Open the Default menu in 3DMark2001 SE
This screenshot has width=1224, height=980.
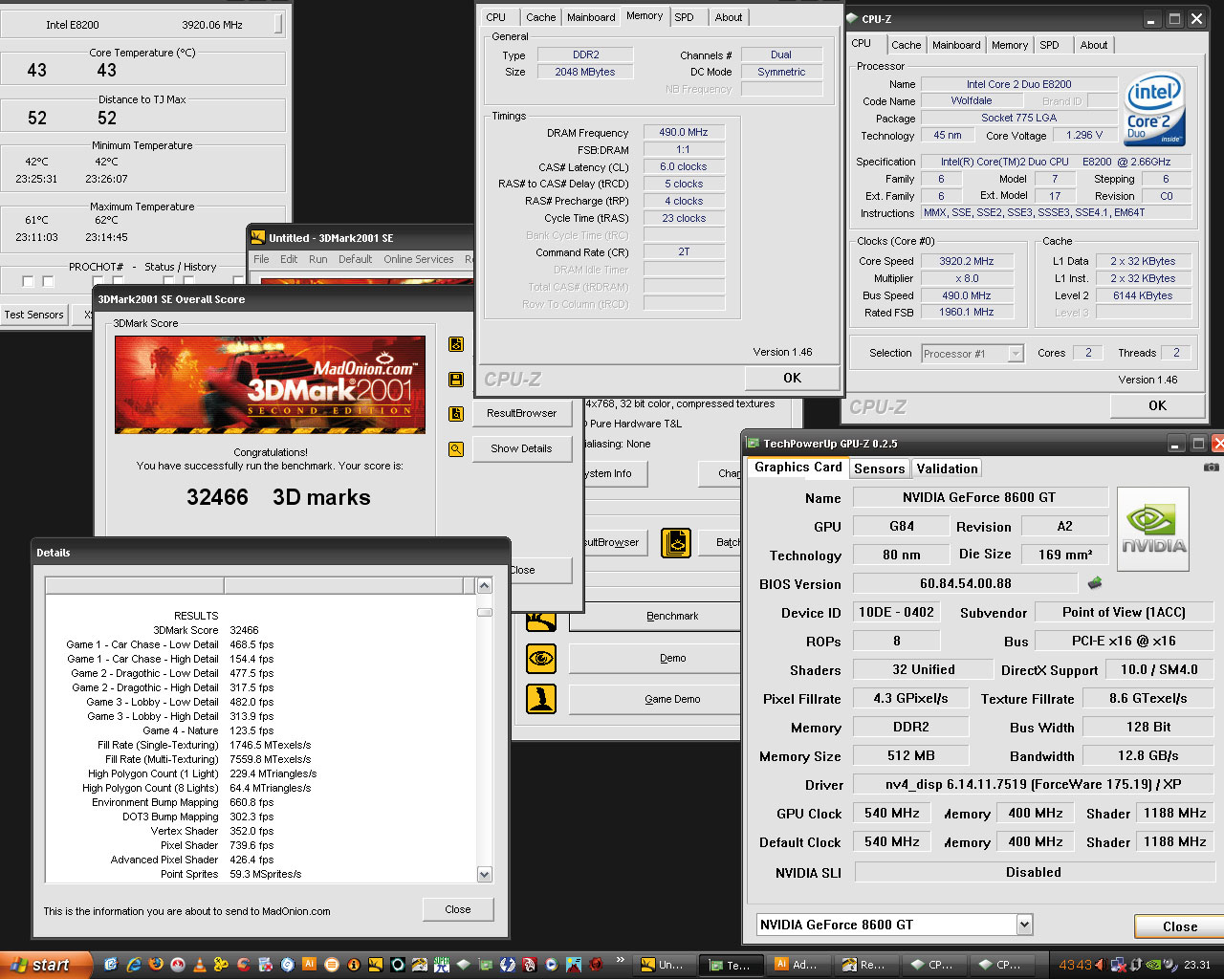[x=355, y=259]
